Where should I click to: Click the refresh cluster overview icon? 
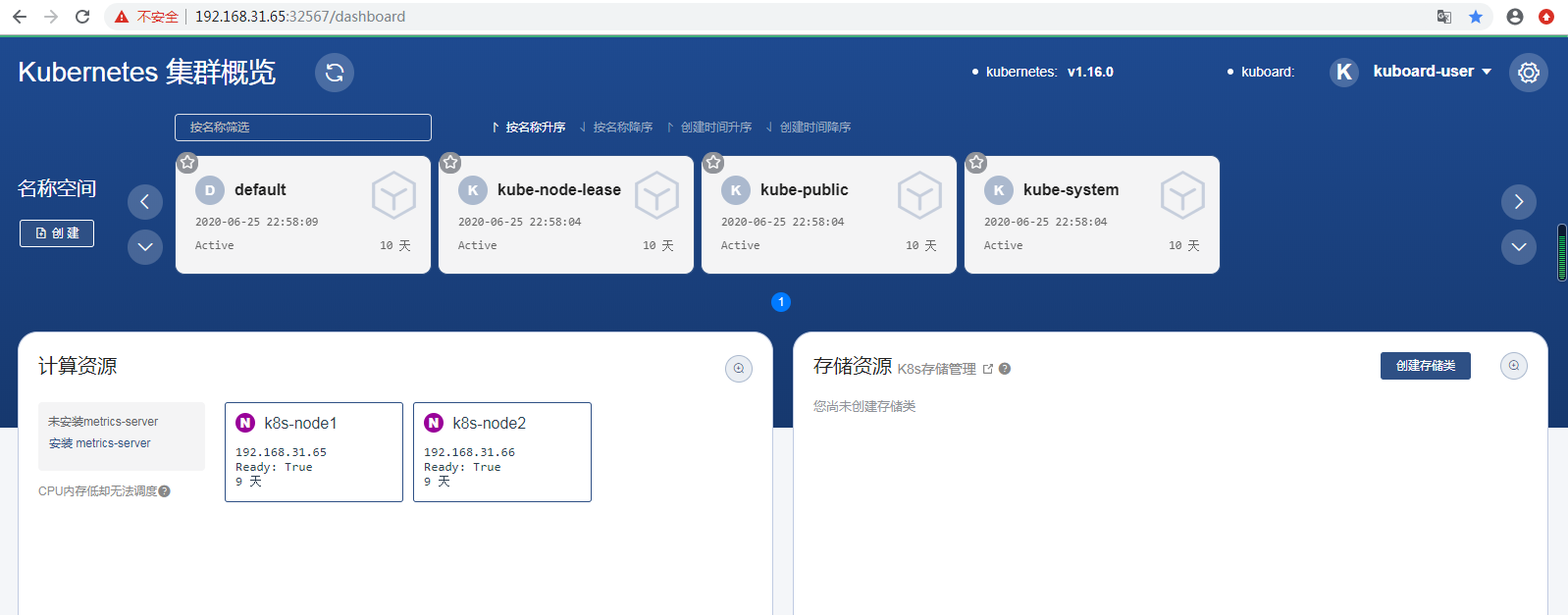coord(335,73)
